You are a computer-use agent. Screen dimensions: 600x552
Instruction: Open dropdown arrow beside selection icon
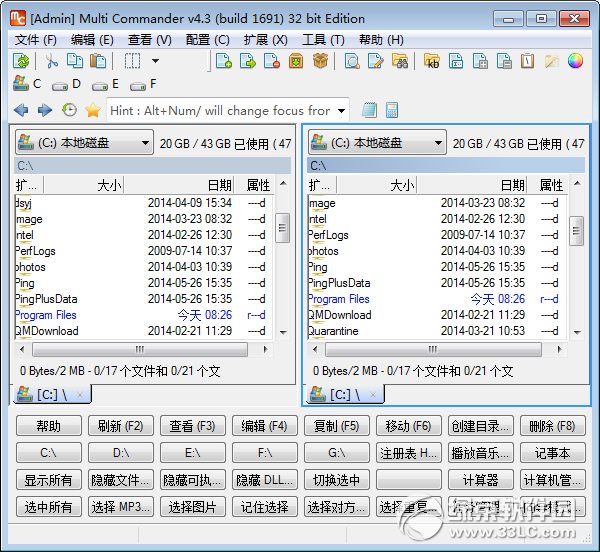[x=155, y=61]
